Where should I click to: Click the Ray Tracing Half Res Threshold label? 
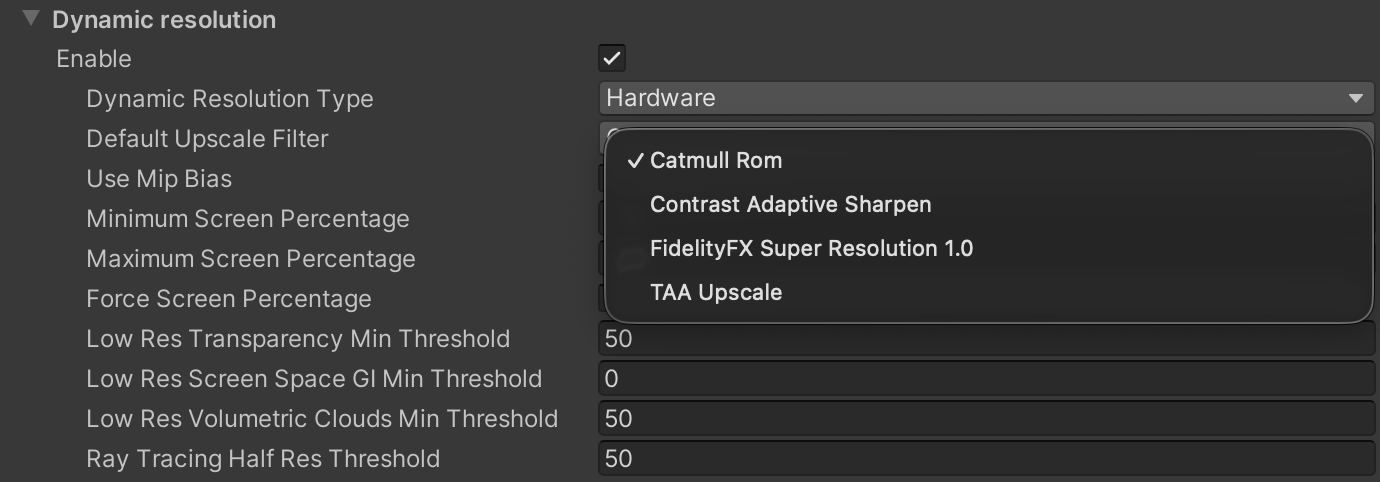(x=263, y=459)
